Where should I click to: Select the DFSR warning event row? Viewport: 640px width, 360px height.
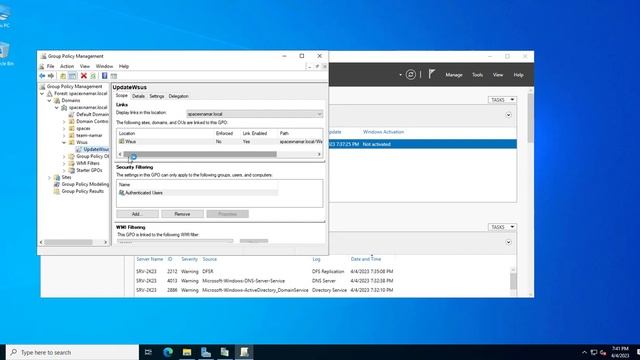pos(265,271)
